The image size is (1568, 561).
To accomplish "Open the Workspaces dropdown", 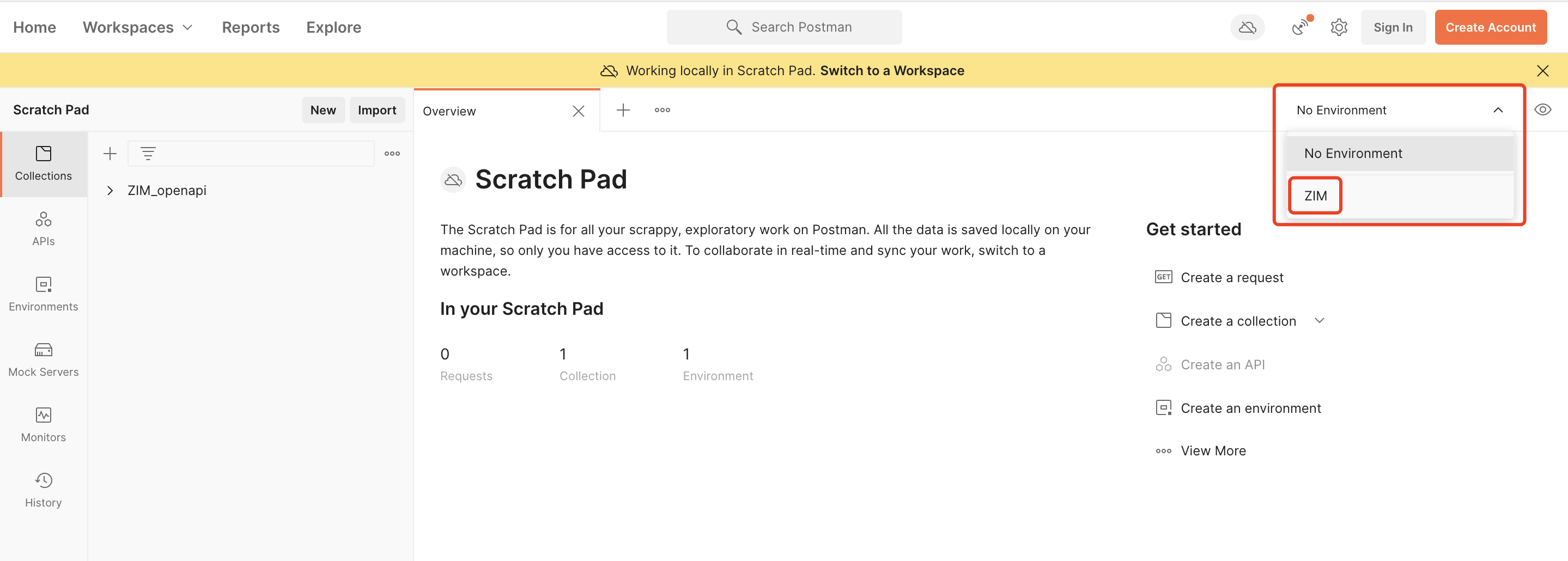I will (x=137, y=27).
